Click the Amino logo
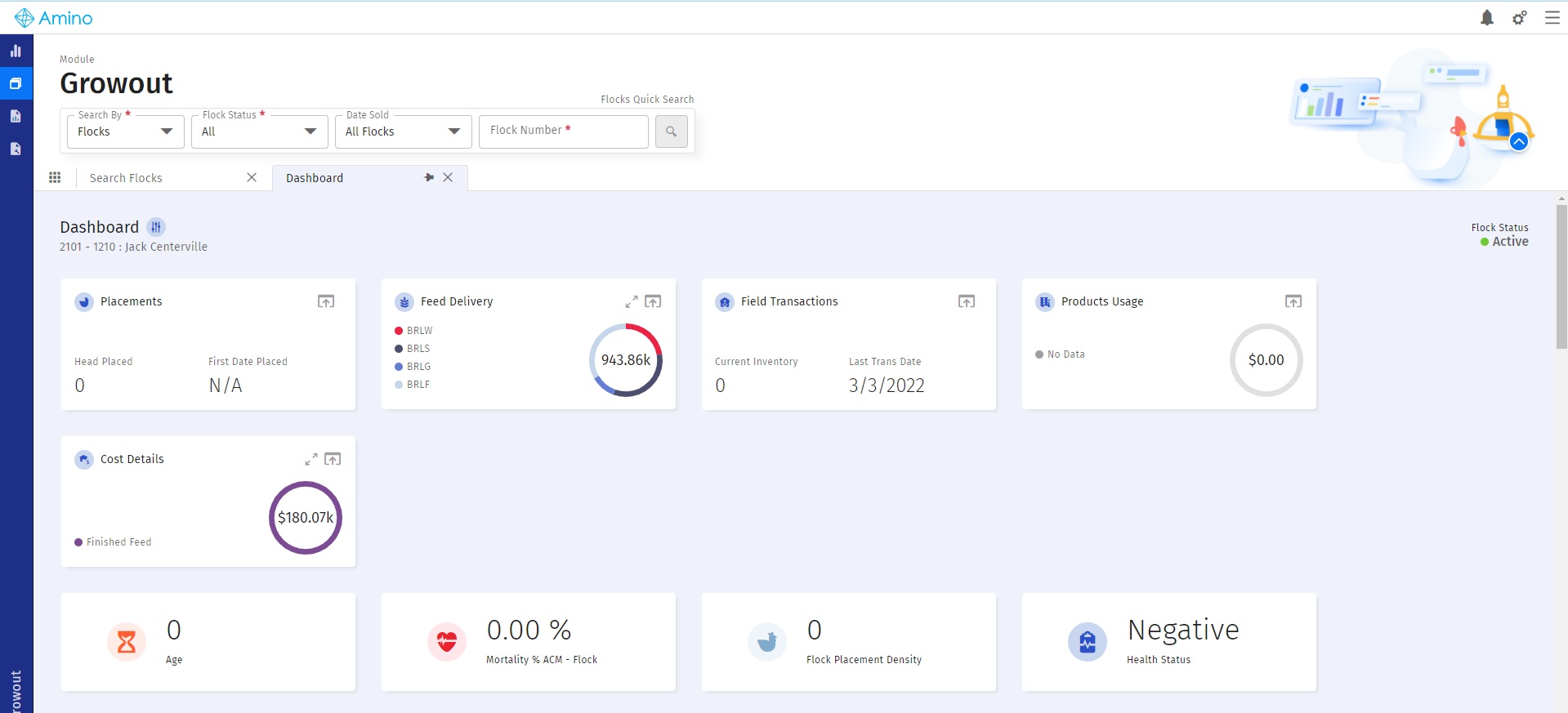Screen dimensions: 1568x713 point(54,18)
